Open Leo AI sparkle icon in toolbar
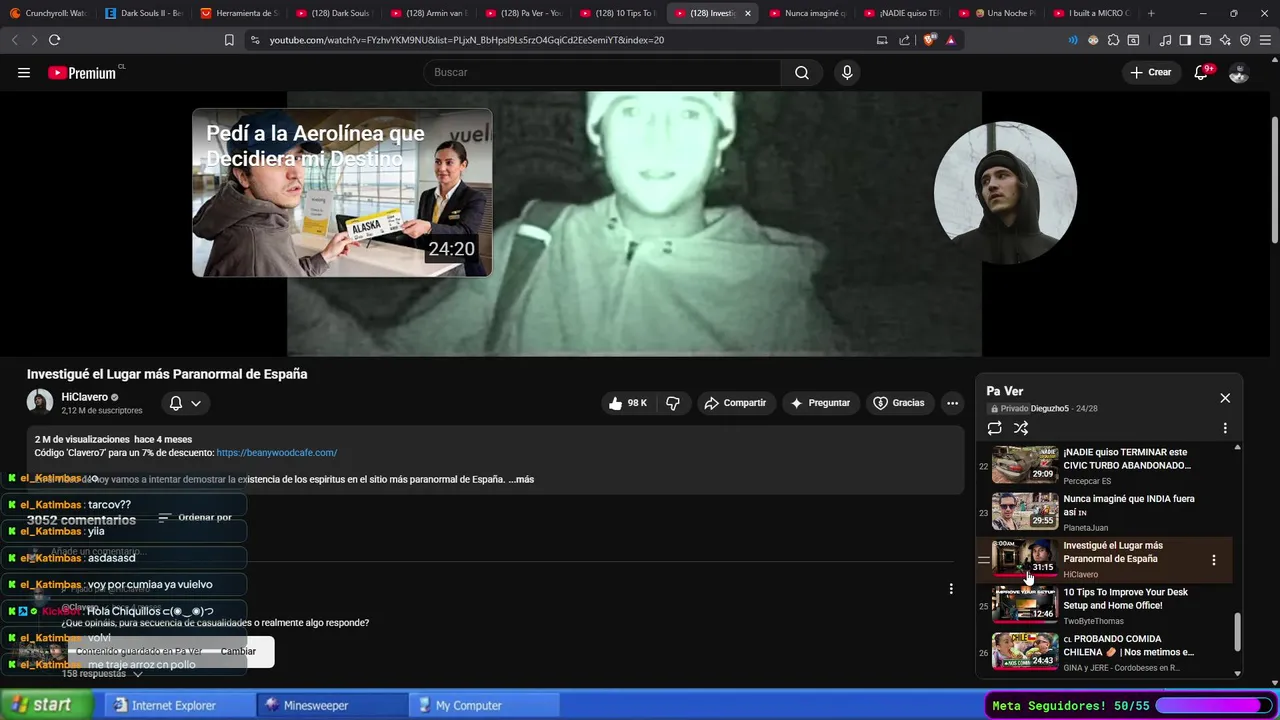The height and width of the screenshot is (720, 1280). (x=1225, y=40)
